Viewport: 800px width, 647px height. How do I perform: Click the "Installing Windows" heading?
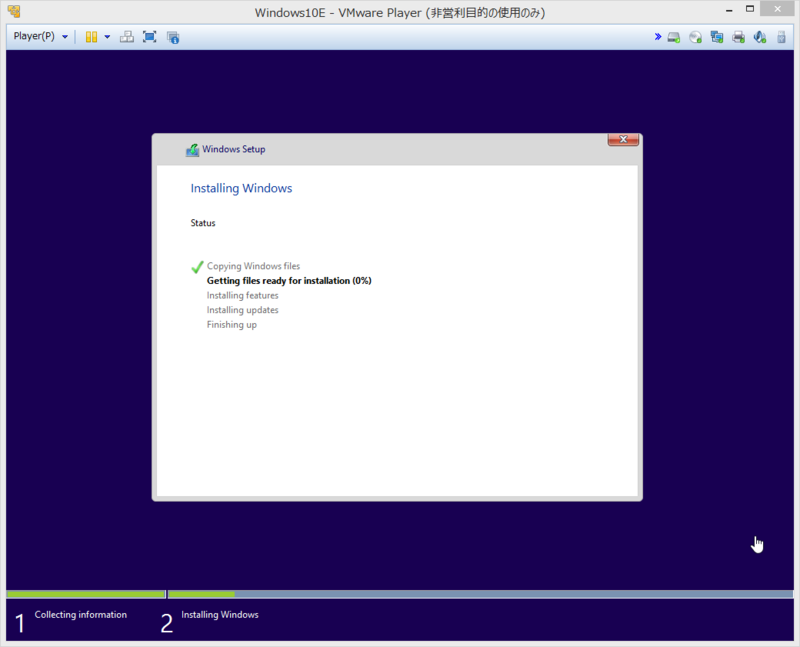point(241,188)
